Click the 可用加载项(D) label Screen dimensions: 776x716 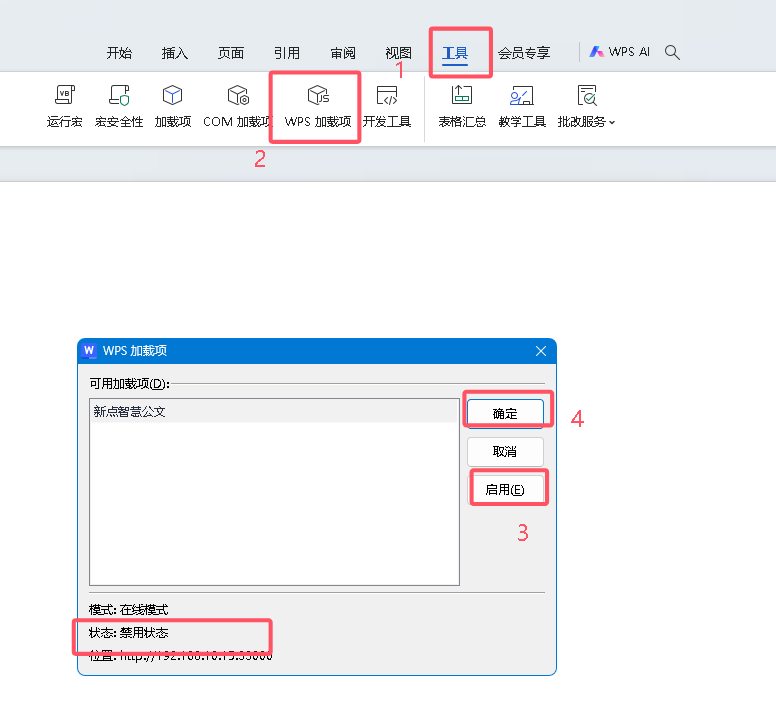click(x=129, y=383)
